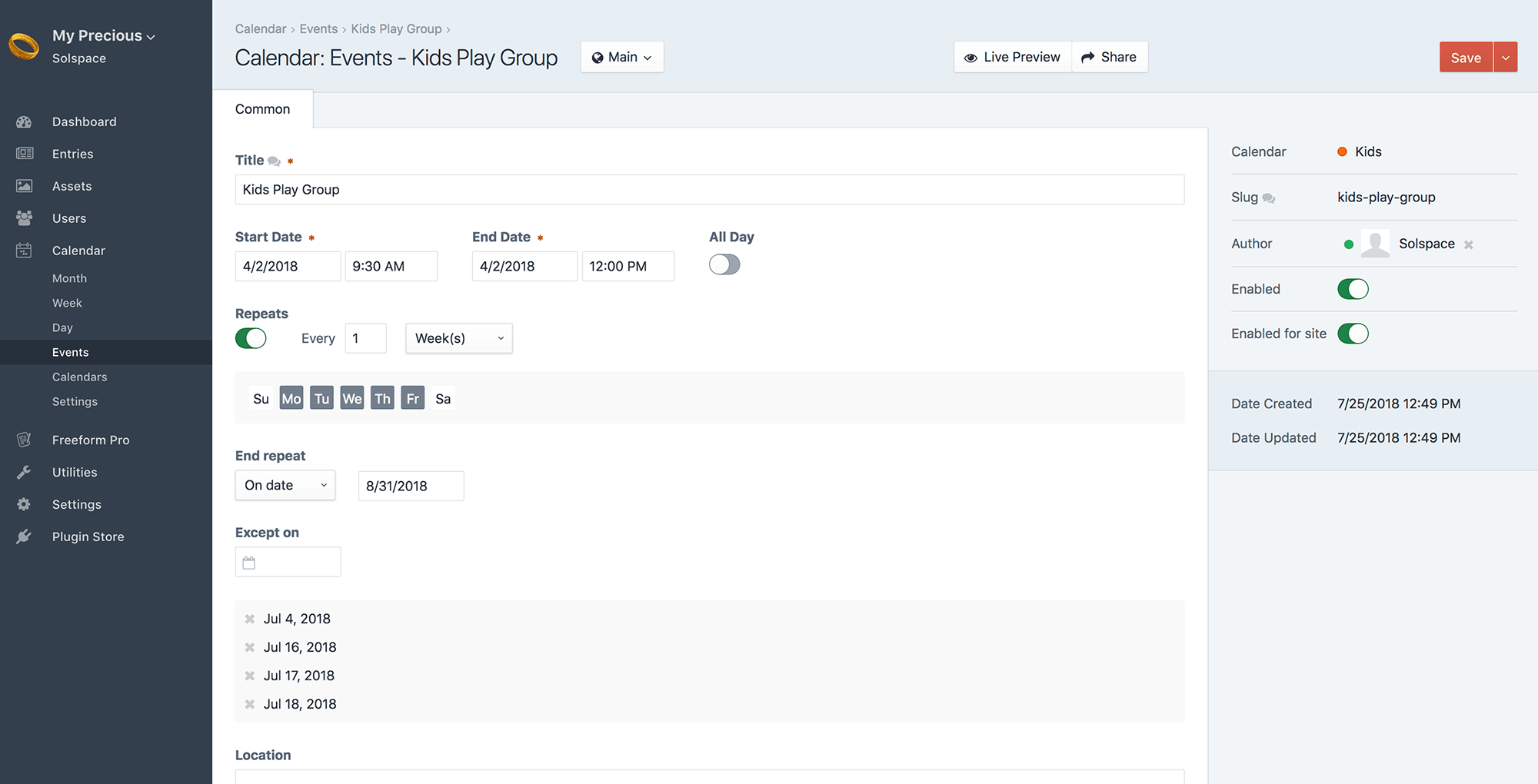Click the Title translation speech-bubble icon
Screen dimensions: 1538x784
274,161
